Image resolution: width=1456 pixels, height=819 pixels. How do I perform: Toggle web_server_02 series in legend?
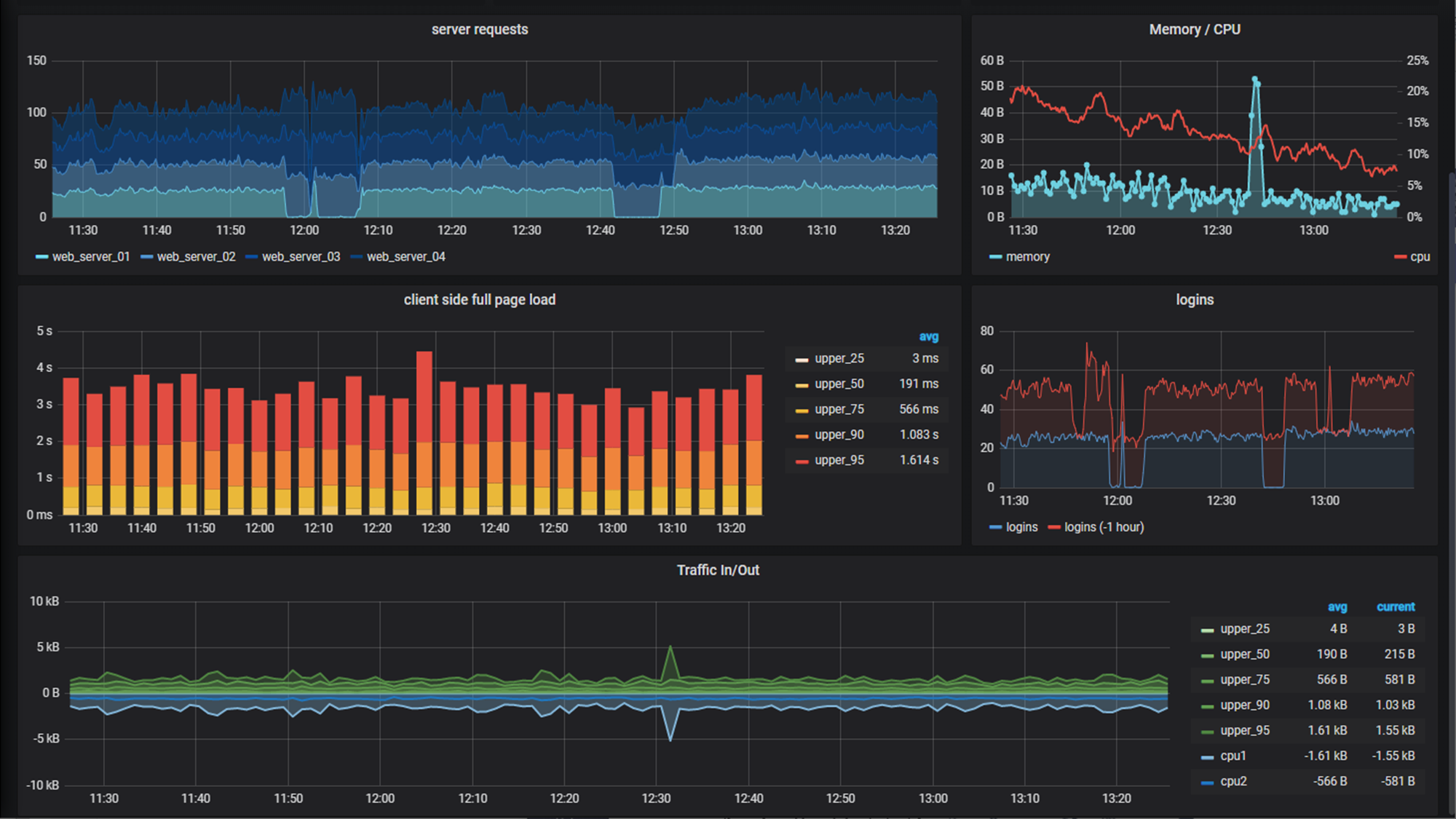(196, 257)
